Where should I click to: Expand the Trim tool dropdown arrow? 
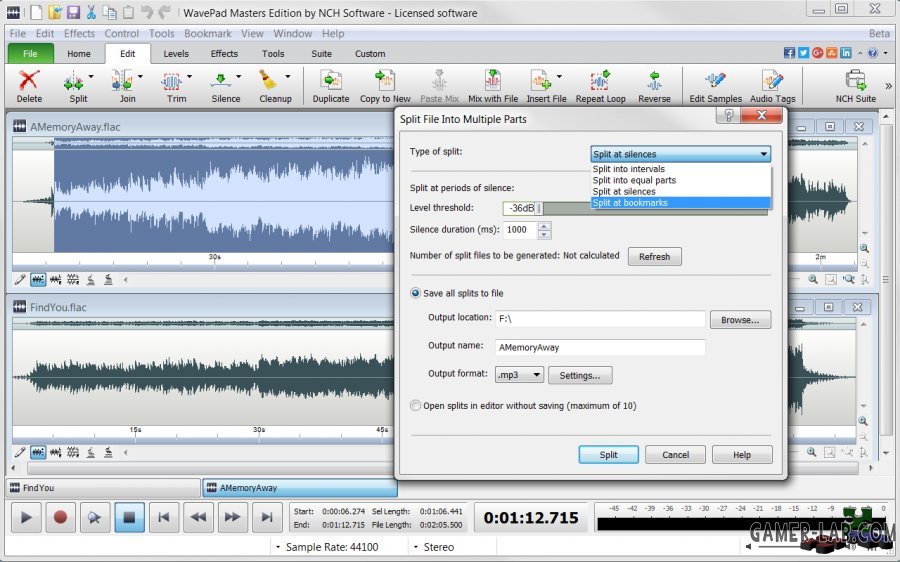189,76
